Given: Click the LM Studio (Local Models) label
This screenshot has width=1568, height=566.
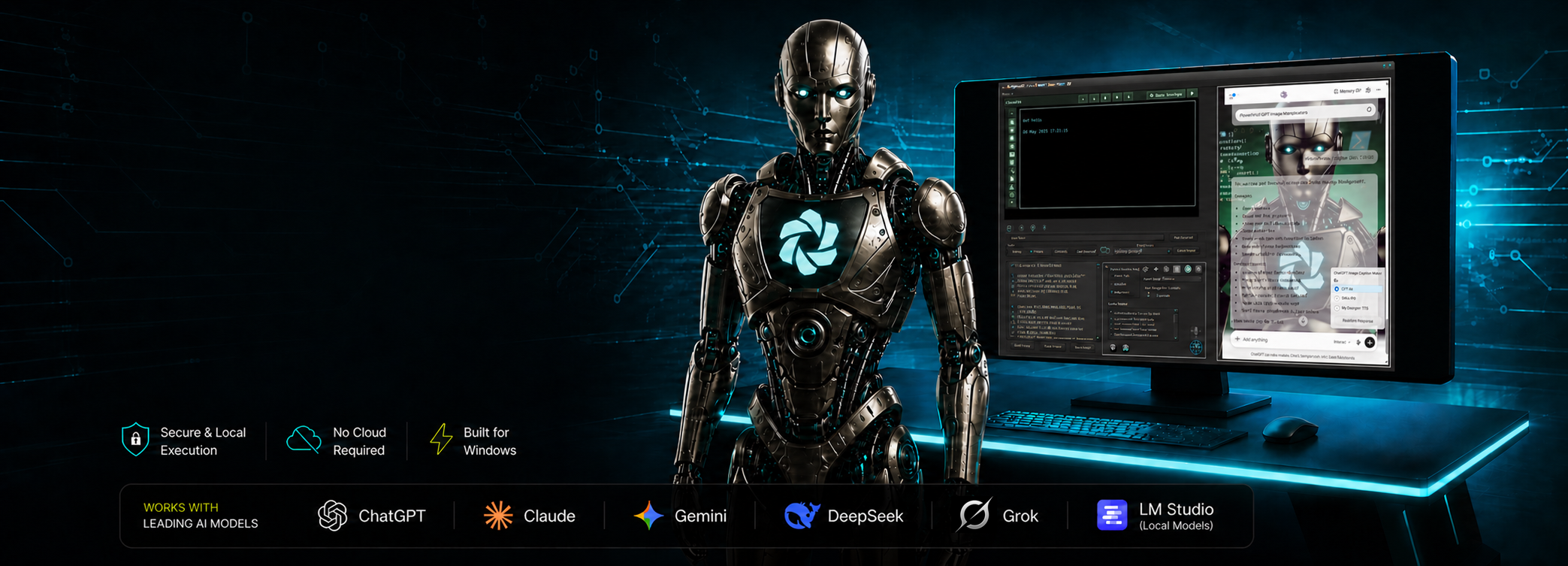Looking at the screenshot, I should pyautogui.click(x=1176, y=516).
